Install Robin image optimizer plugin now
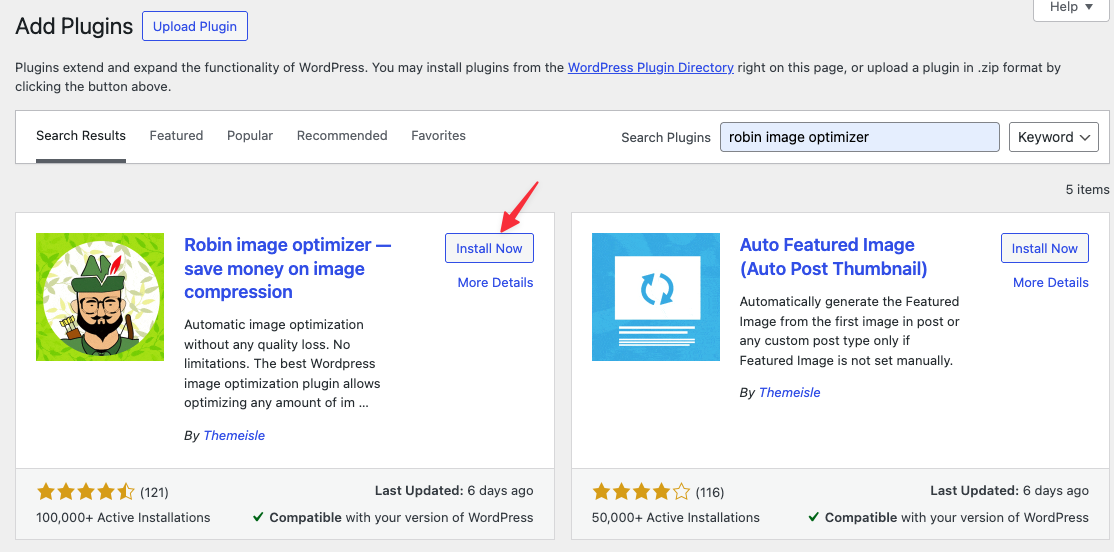The height and width of the screenshot is (552, 1114). click(x=489, y=249)
